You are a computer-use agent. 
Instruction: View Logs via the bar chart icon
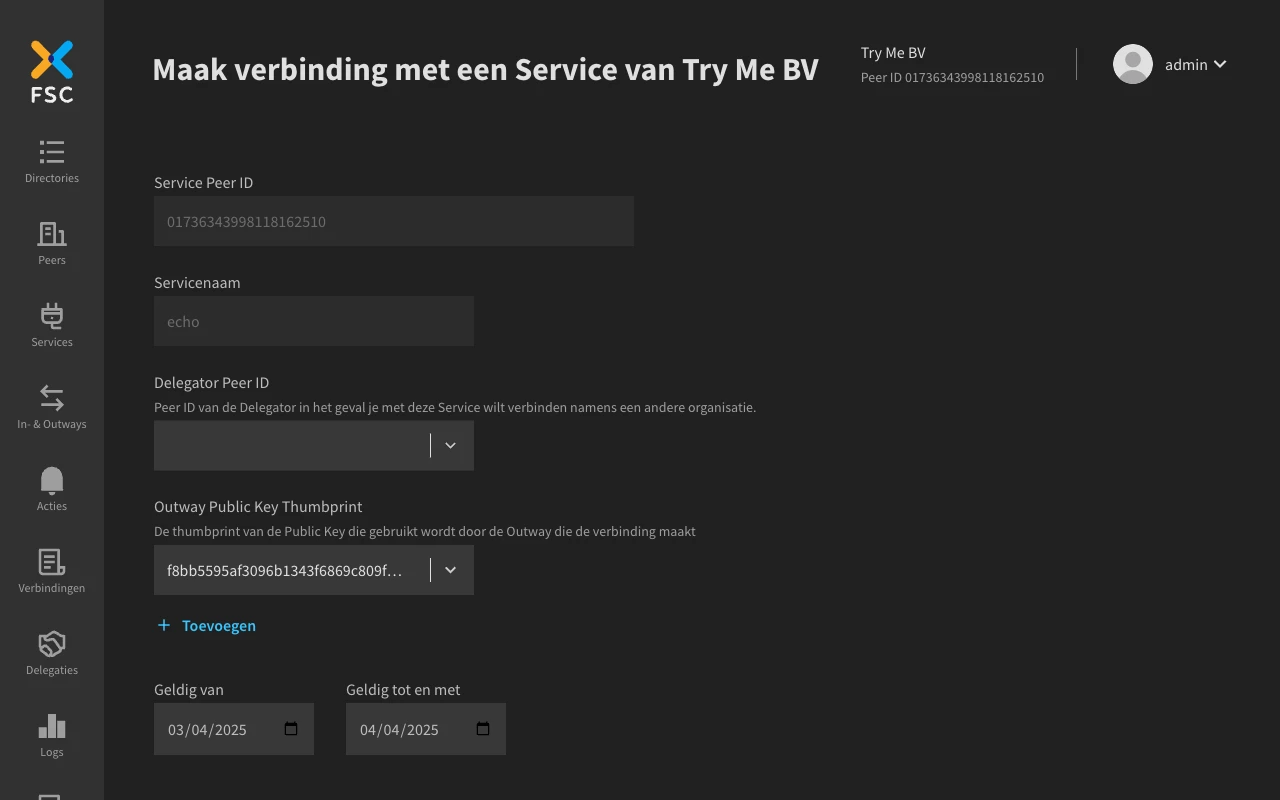click(51, 726)
